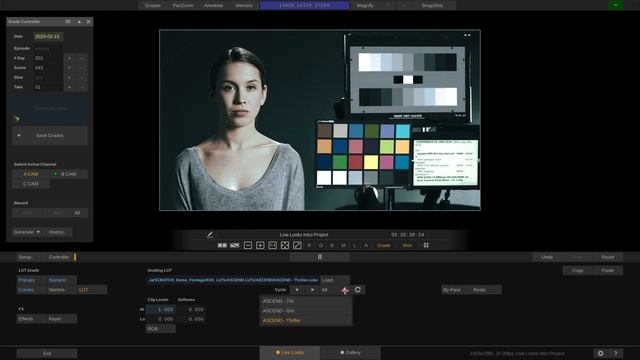Load a grading LUT file
This screenshot has width=640, height=360.
tap(335, 280)
